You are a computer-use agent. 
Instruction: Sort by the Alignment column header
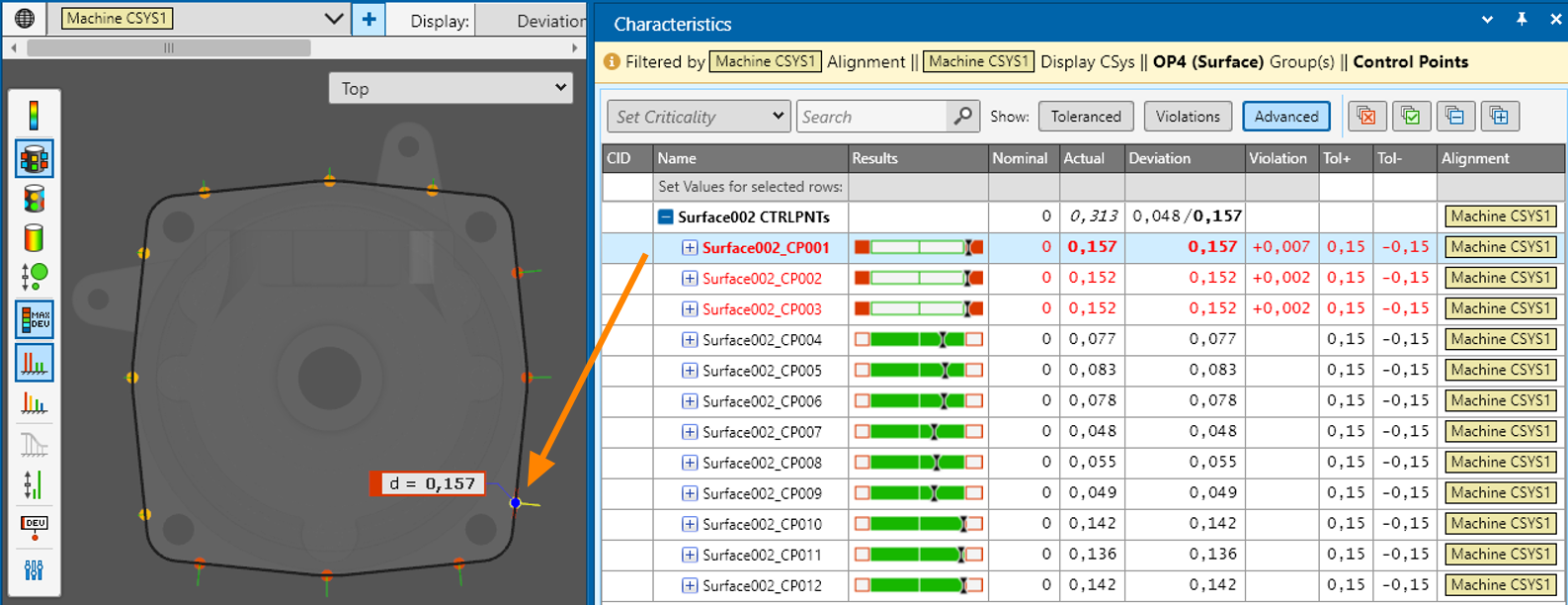1501,158
